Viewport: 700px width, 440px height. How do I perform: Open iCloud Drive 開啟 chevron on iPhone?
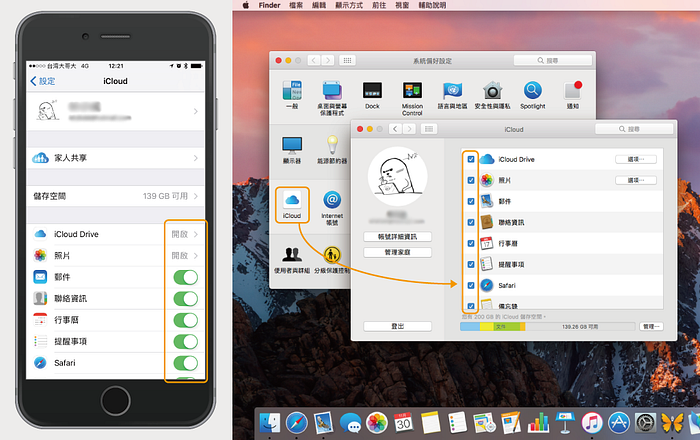196,234
